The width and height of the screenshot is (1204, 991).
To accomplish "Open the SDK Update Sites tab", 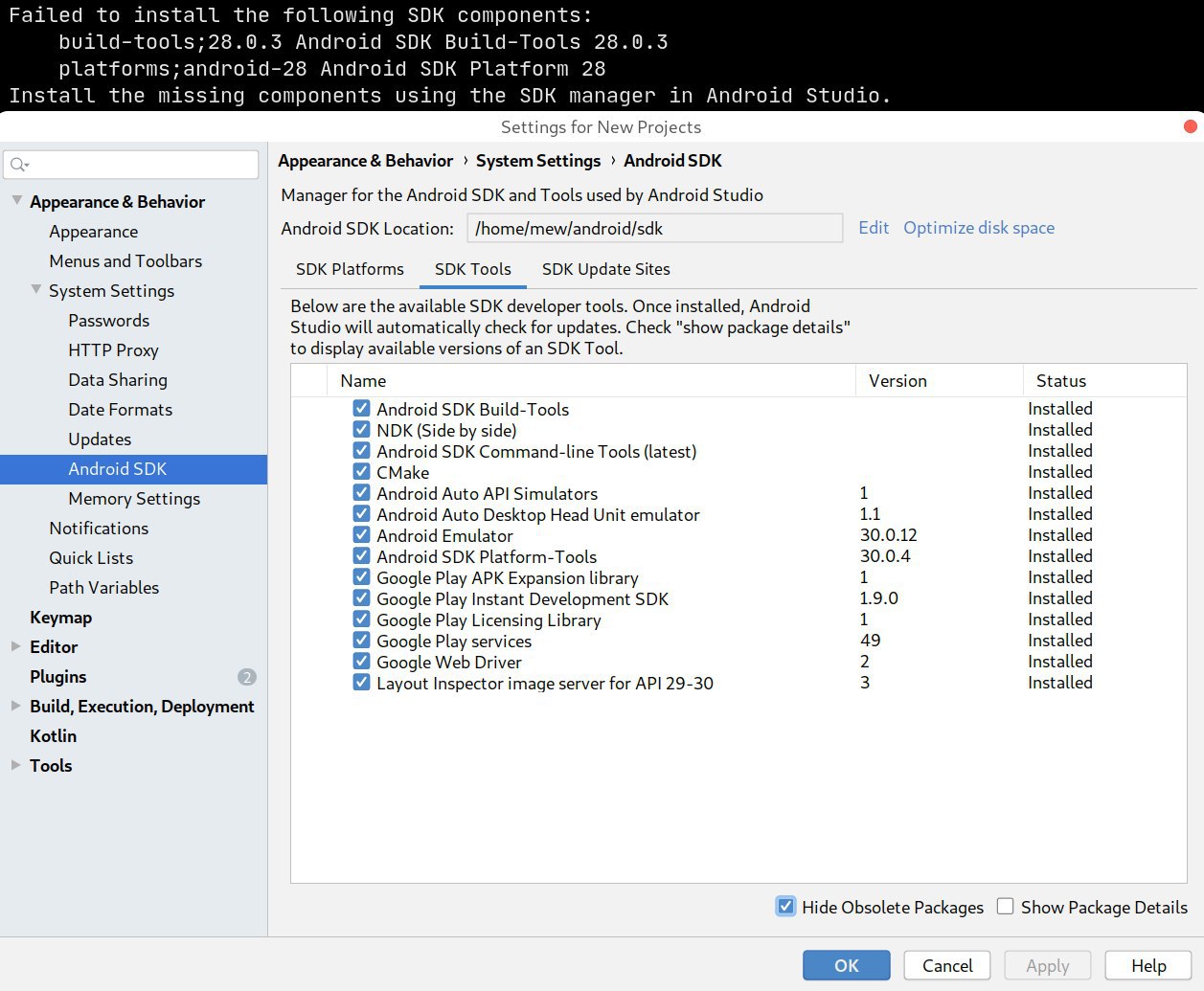I will pyautogui.click(x=606, y=269).
